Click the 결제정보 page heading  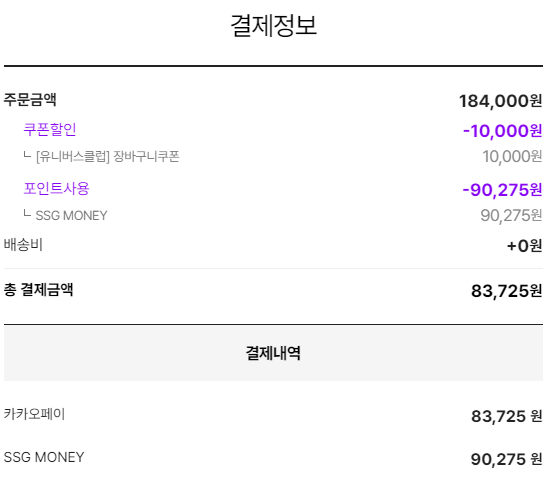pyautogui.click(x=274, y=26)
